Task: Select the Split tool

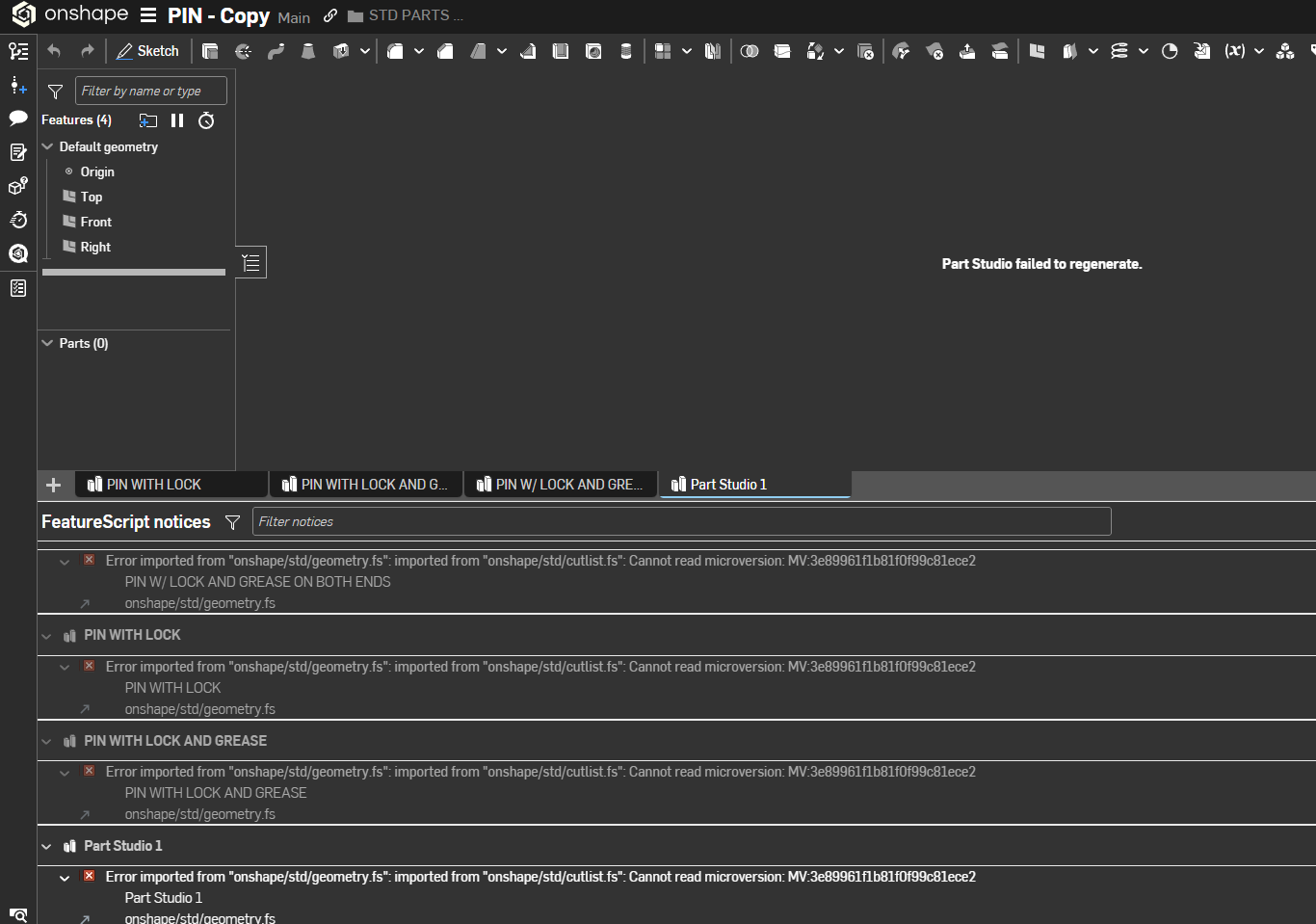Action: 782,51
